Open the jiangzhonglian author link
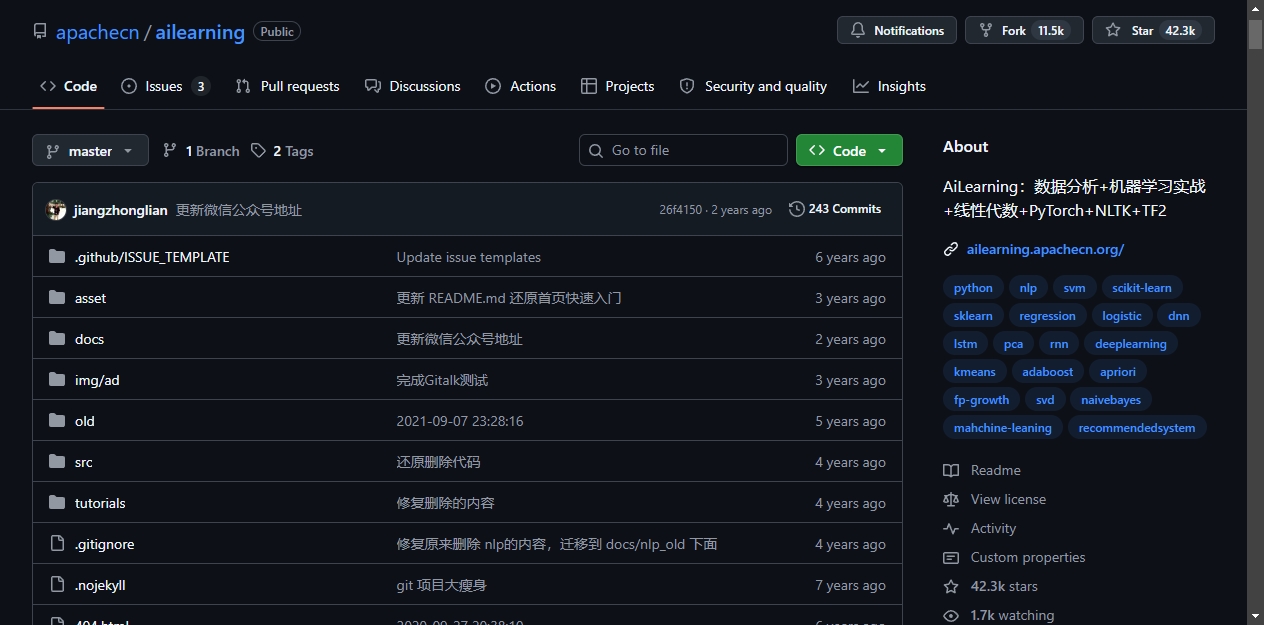This screenshot has height=625, width=1264. 120,210
